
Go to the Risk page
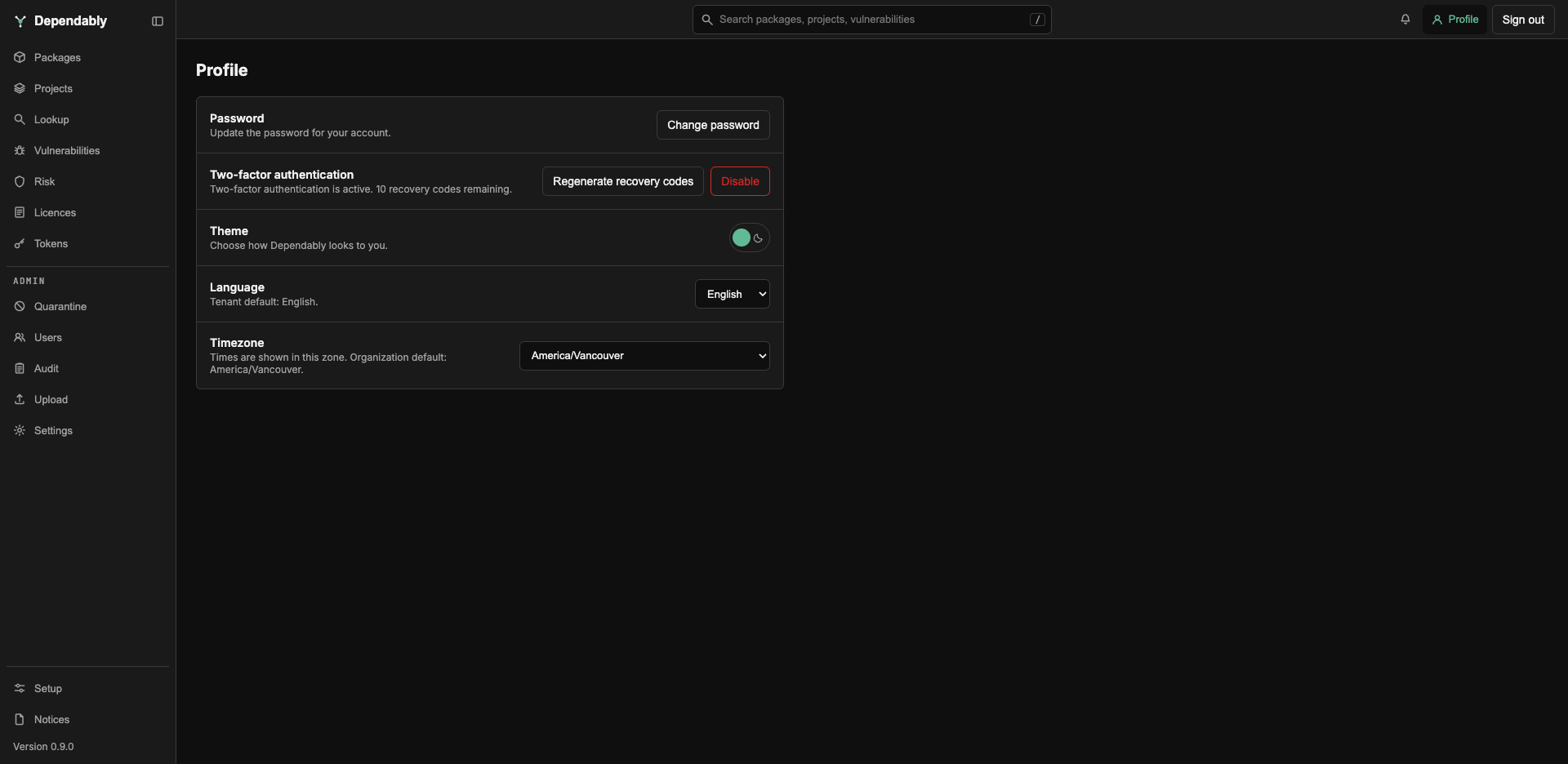point(87,181)
